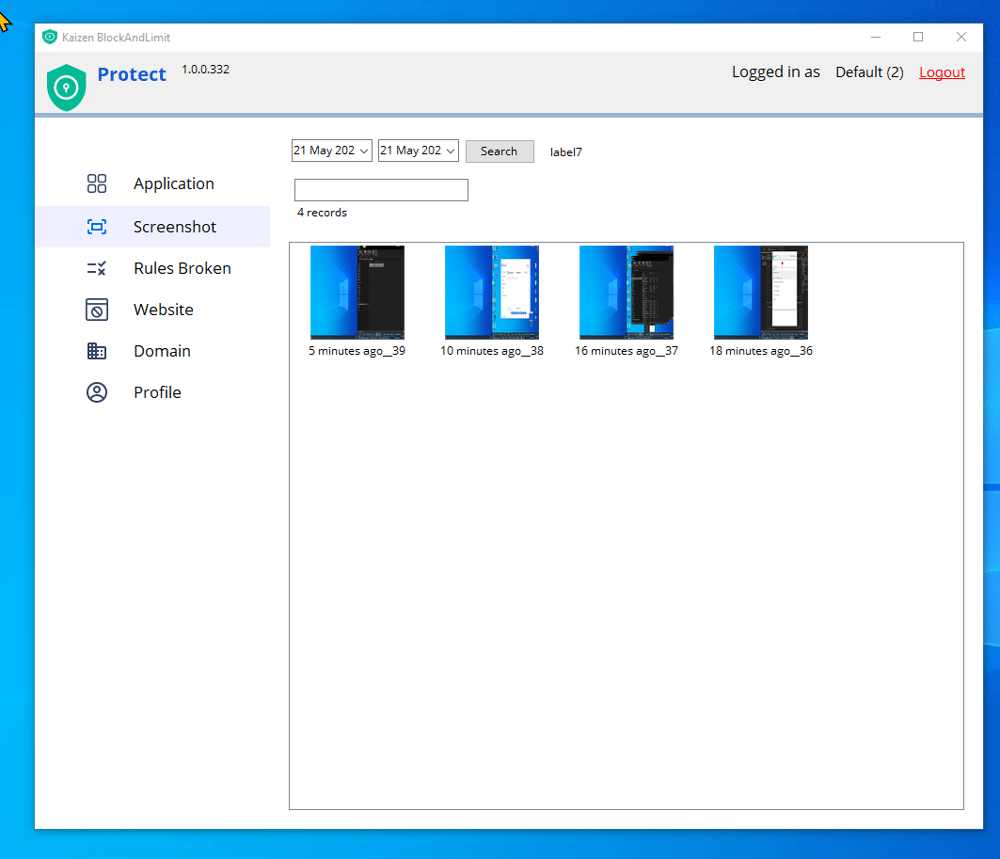Image resolution: width=1000 pixels, height=859 pixels.
Task: Expand the end date dropdown
Action: point(450,151)
